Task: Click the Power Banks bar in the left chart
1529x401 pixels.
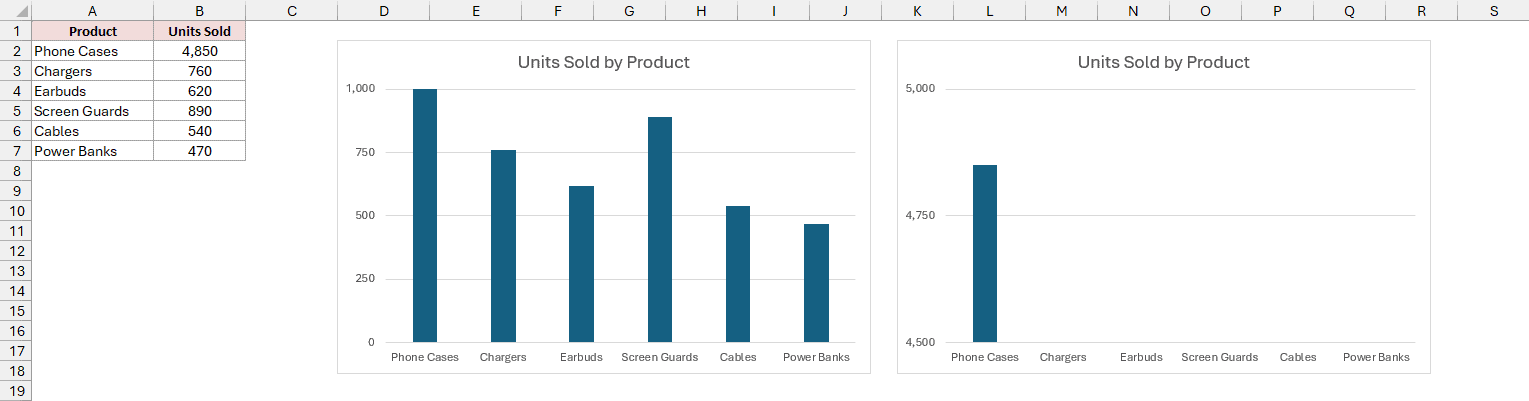Action: click(x=816, y=283)
